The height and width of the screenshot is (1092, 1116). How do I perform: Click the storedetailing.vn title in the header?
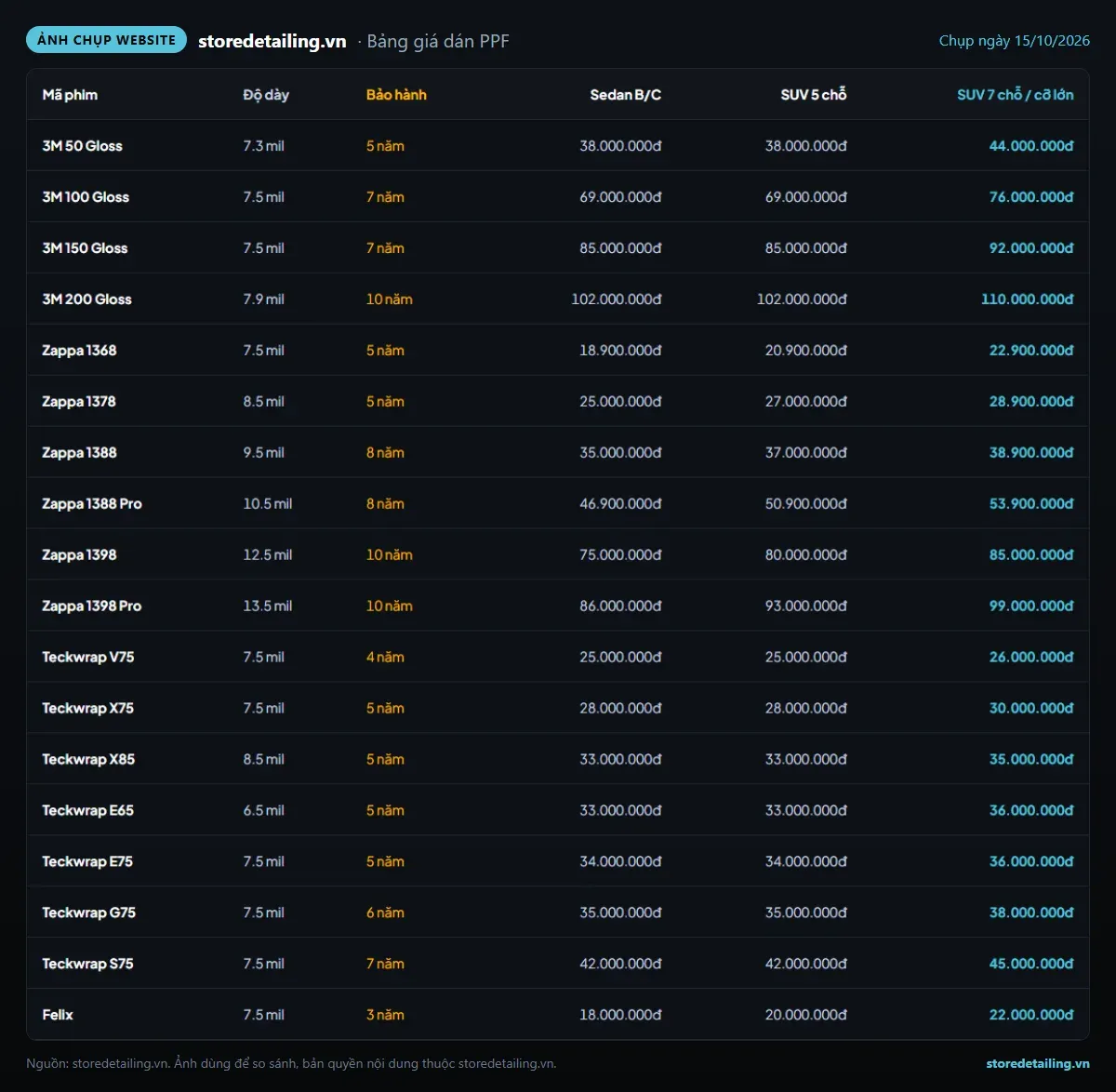click(x=272, y=41)
